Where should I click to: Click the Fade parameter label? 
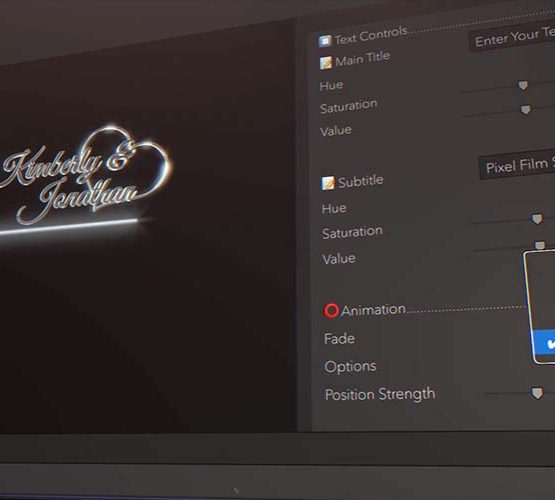click(x=339, y=339)
